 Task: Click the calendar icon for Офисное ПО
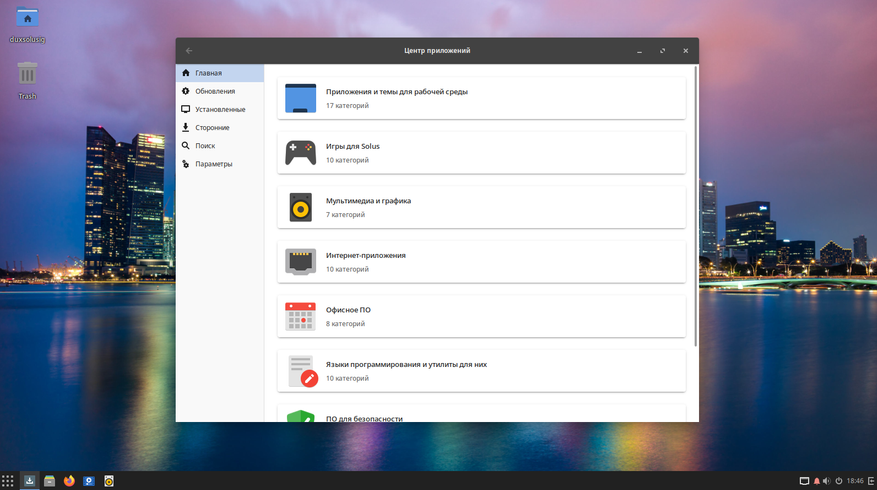tap(300, 316)
